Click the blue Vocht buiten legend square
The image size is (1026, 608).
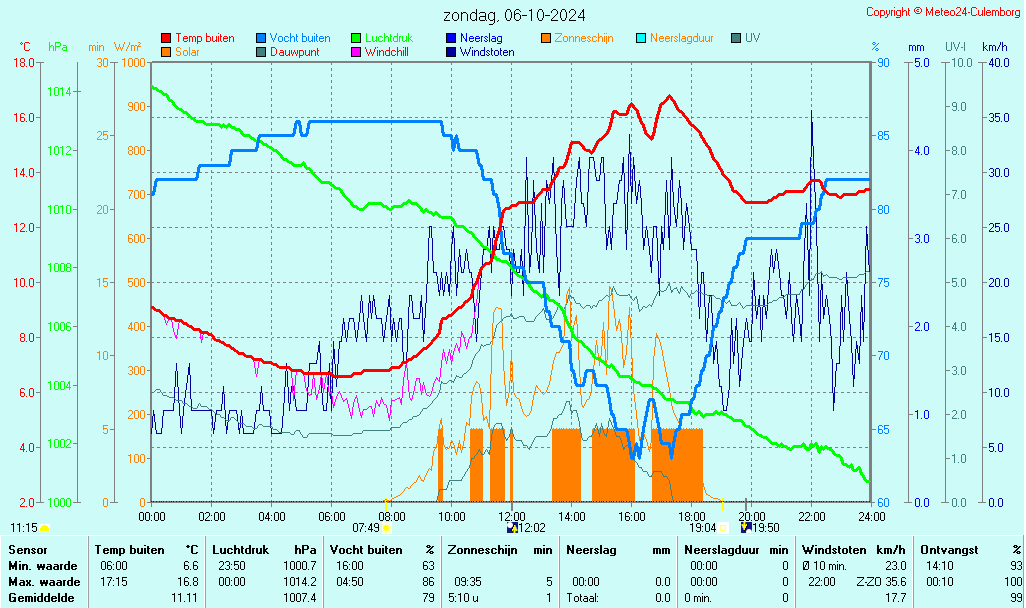pos(261,38)
